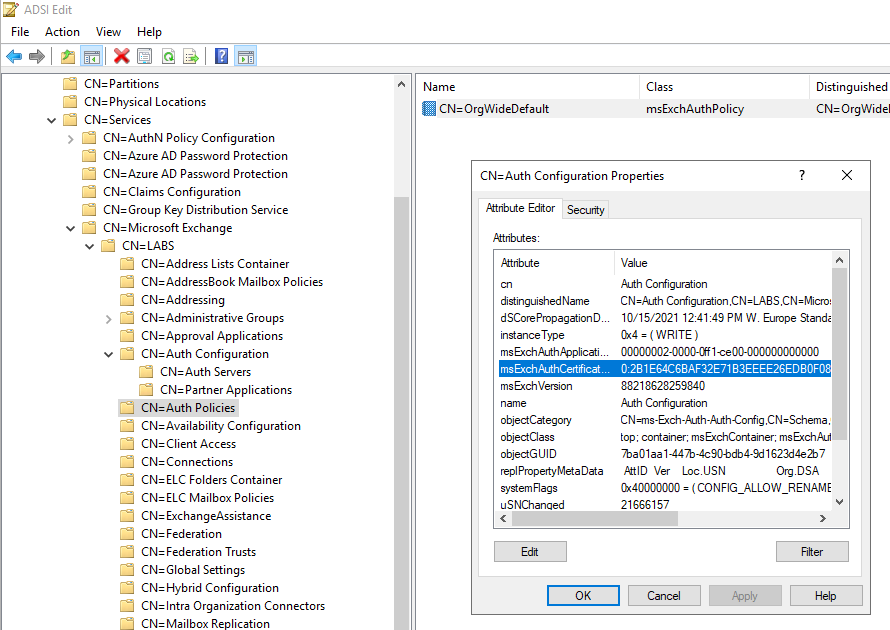Click the Edit button in the dialog

coord(530,552)
